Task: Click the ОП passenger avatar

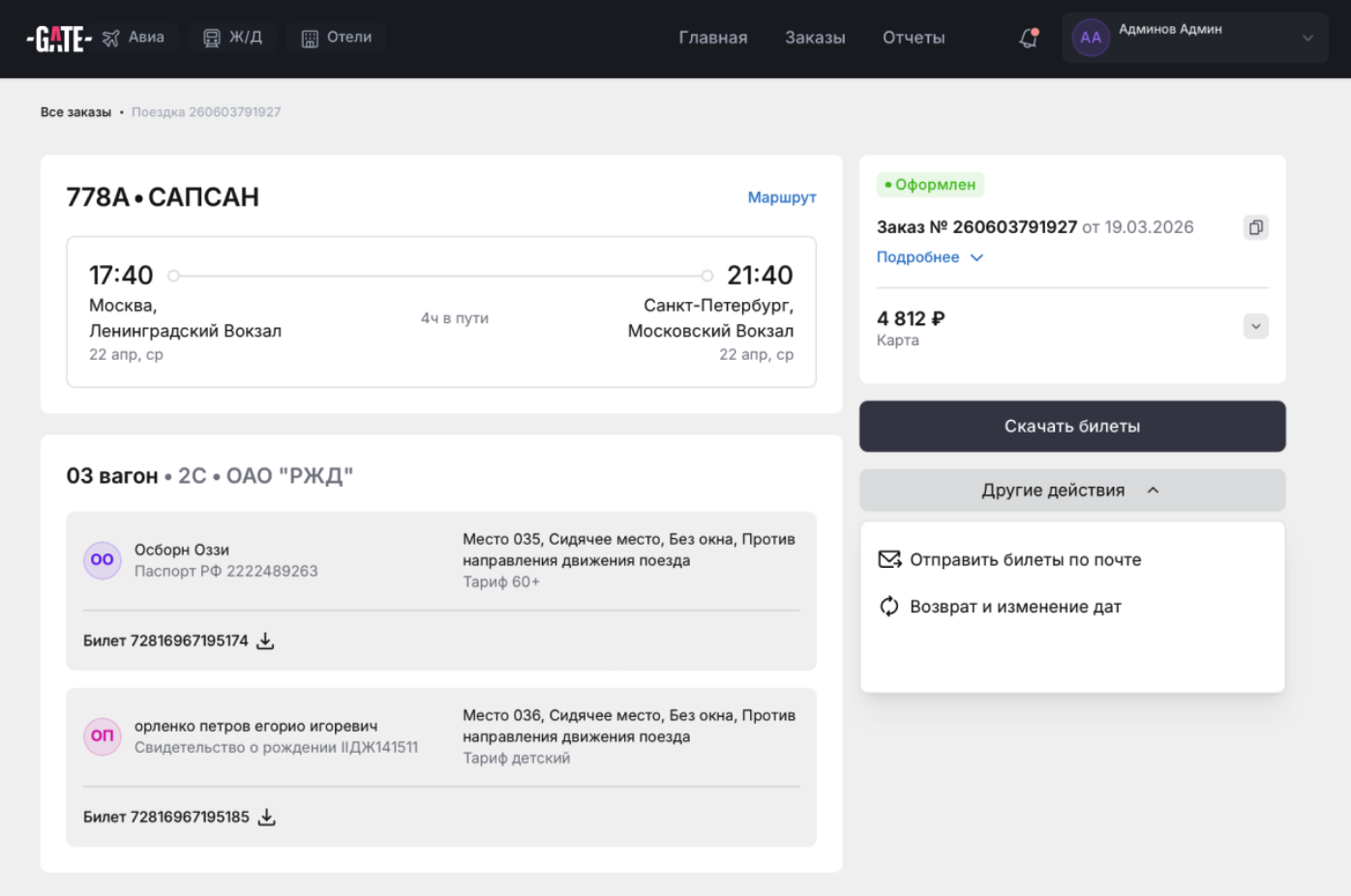Action: [102, 735]
